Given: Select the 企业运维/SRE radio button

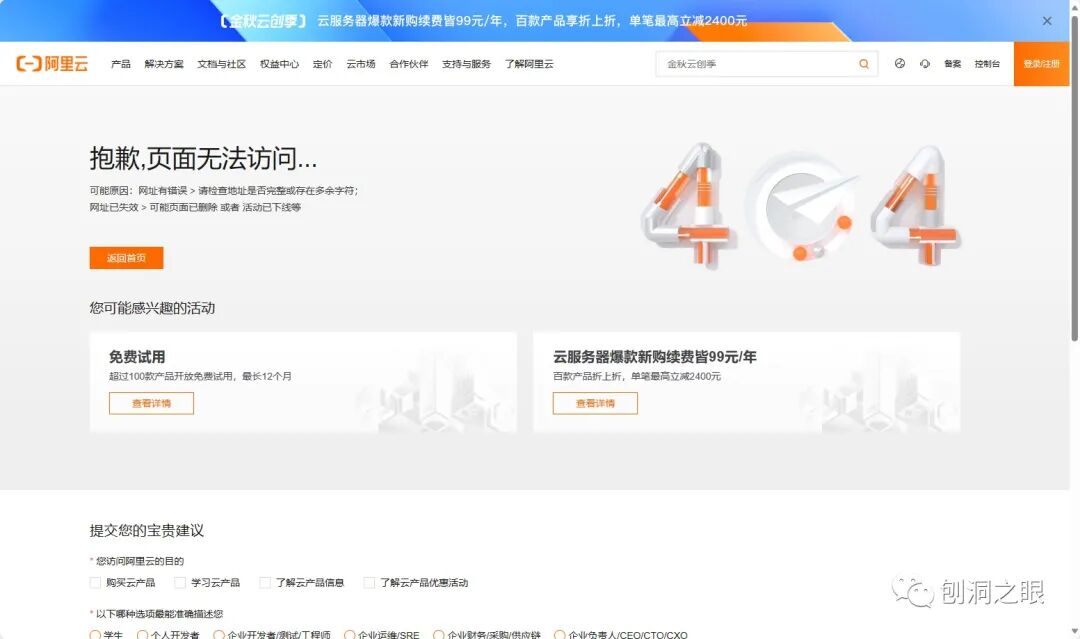Looking at the screenshot, I should point(350,634).
